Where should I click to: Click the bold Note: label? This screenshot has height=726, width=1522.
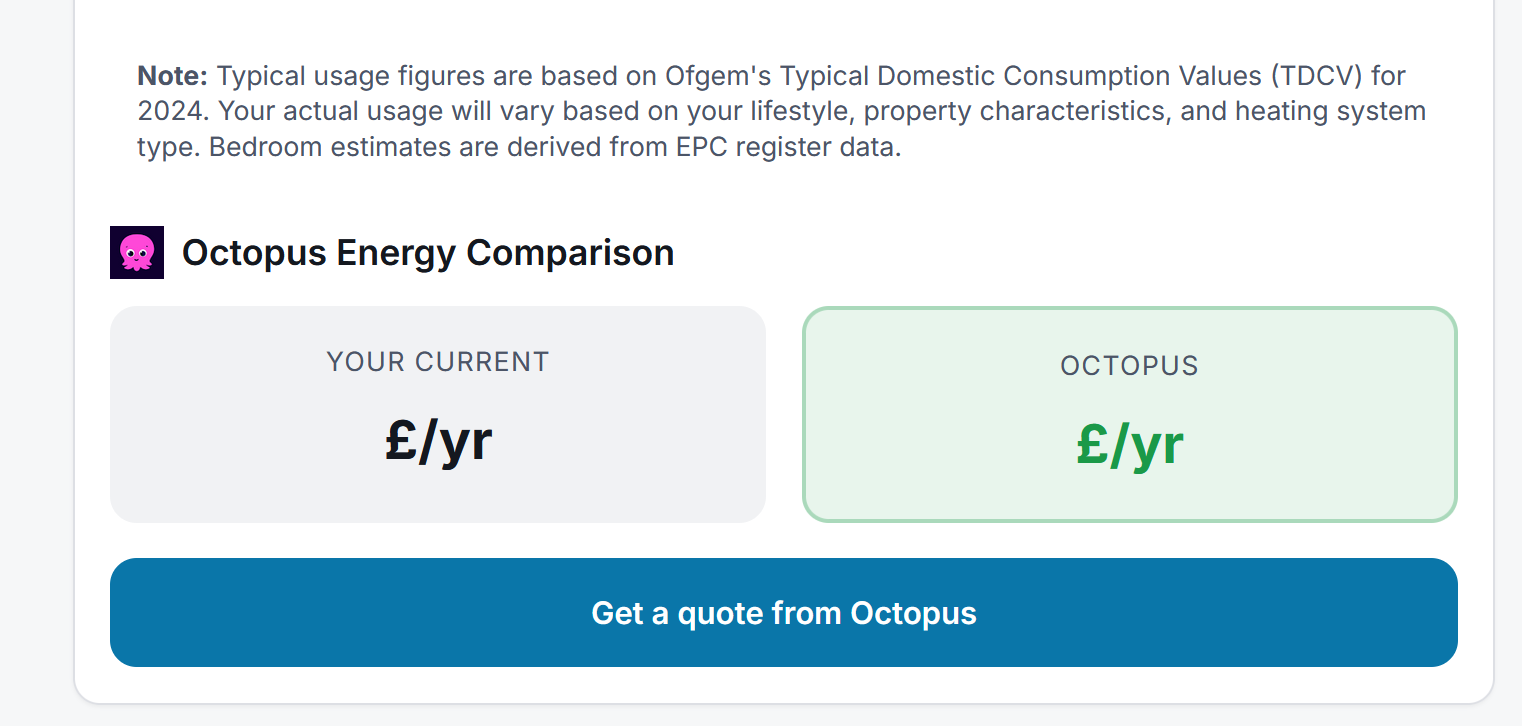point(172,76)
